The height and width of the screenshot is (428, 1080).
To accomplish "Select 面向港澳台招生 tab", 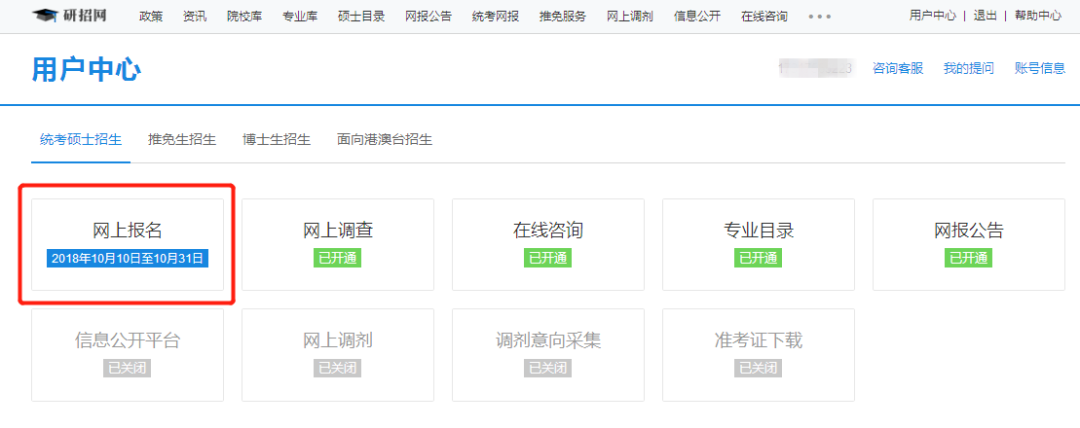I will point(385,139).
